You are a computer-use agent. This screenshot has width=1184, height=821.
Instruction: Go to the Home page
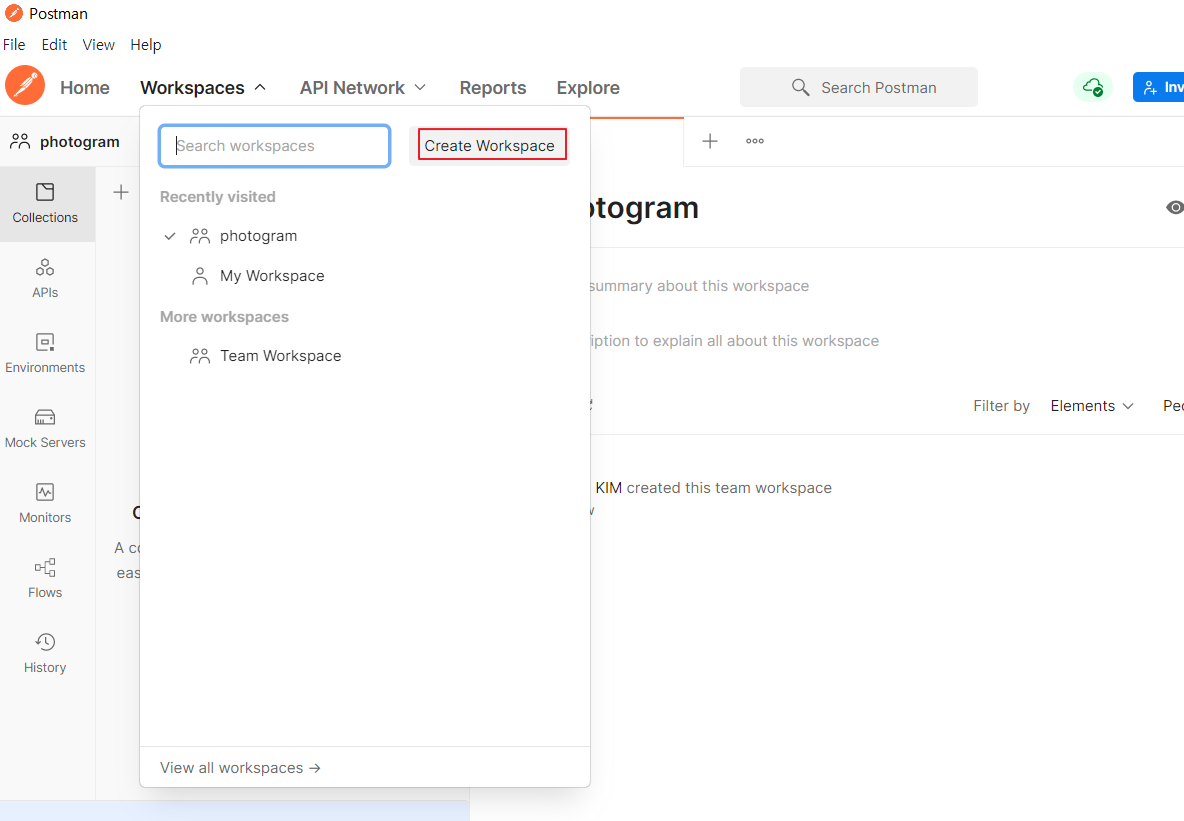85,88
